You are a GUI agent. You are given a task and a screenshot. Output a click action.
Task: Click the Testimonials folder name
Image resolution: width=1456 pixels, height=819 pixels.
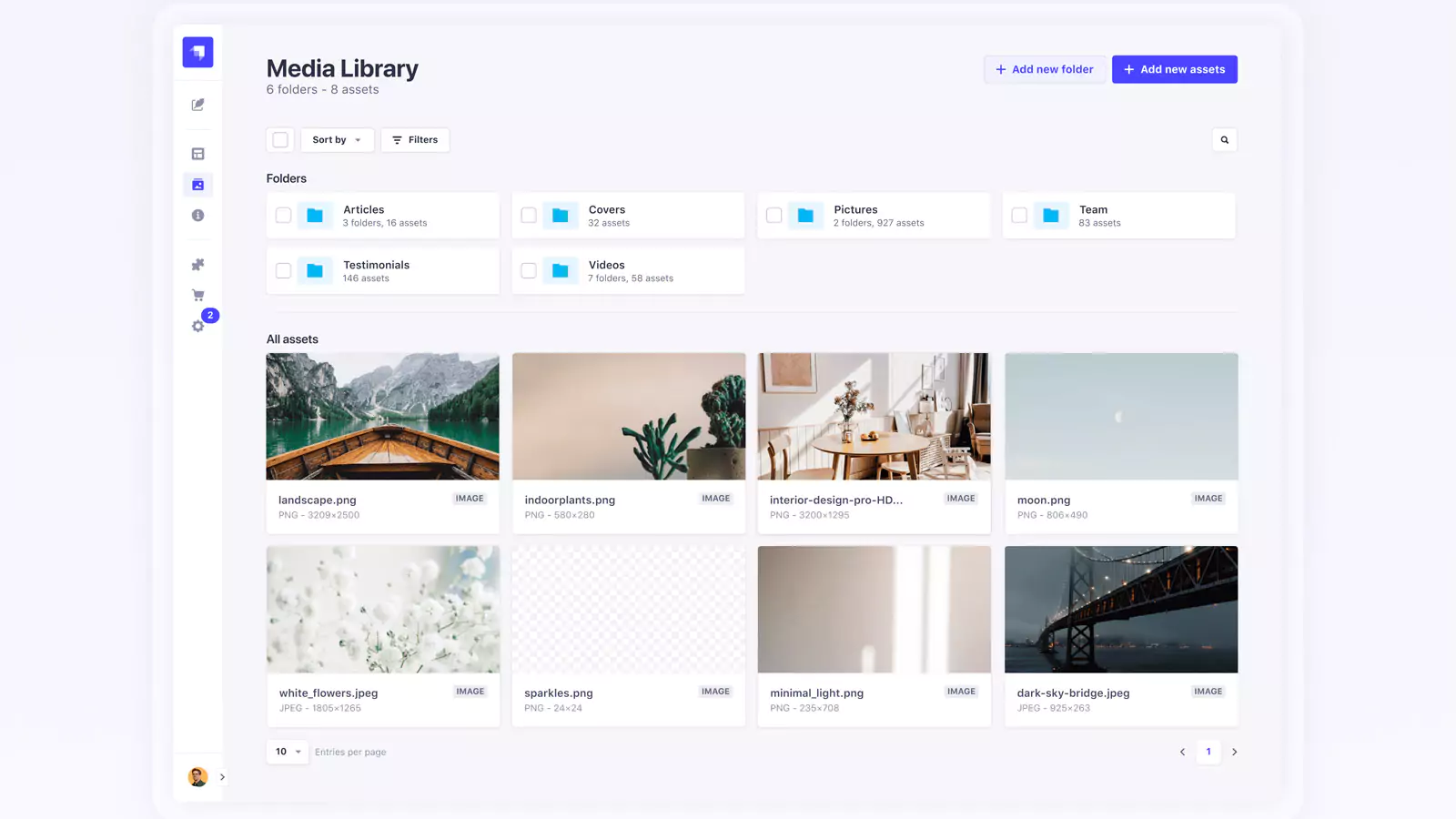click(x=377, y=265)
